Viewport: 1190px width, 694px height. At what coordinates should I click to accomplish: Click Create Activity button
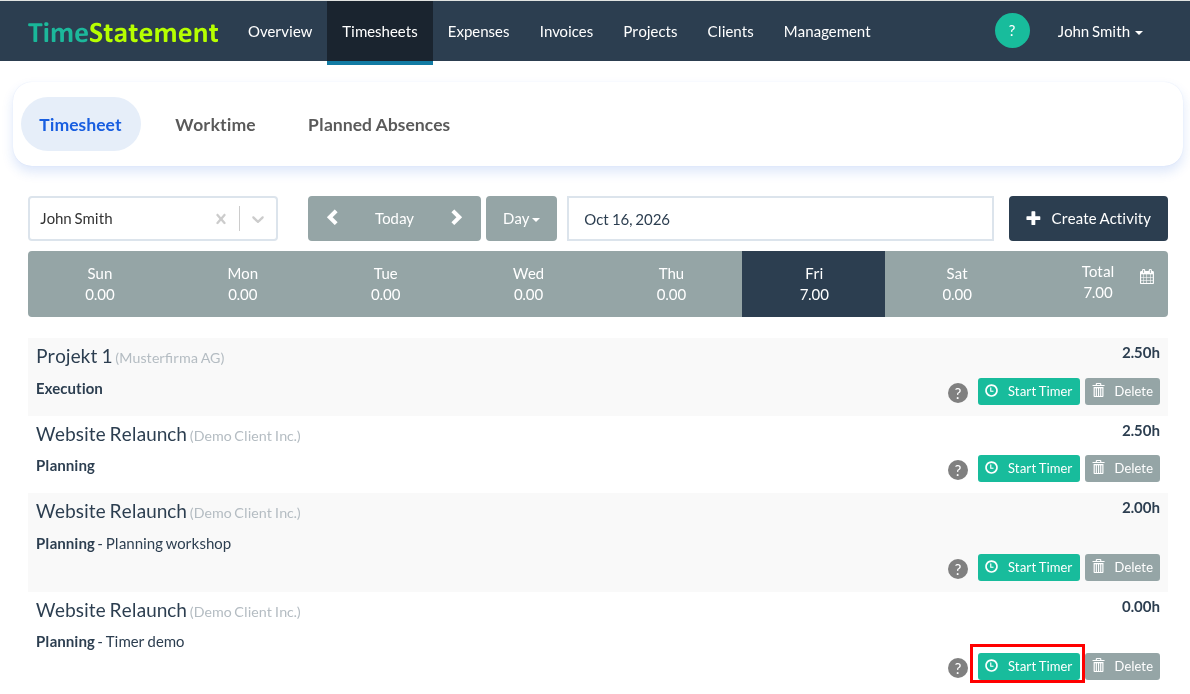tap(1088, 219)
